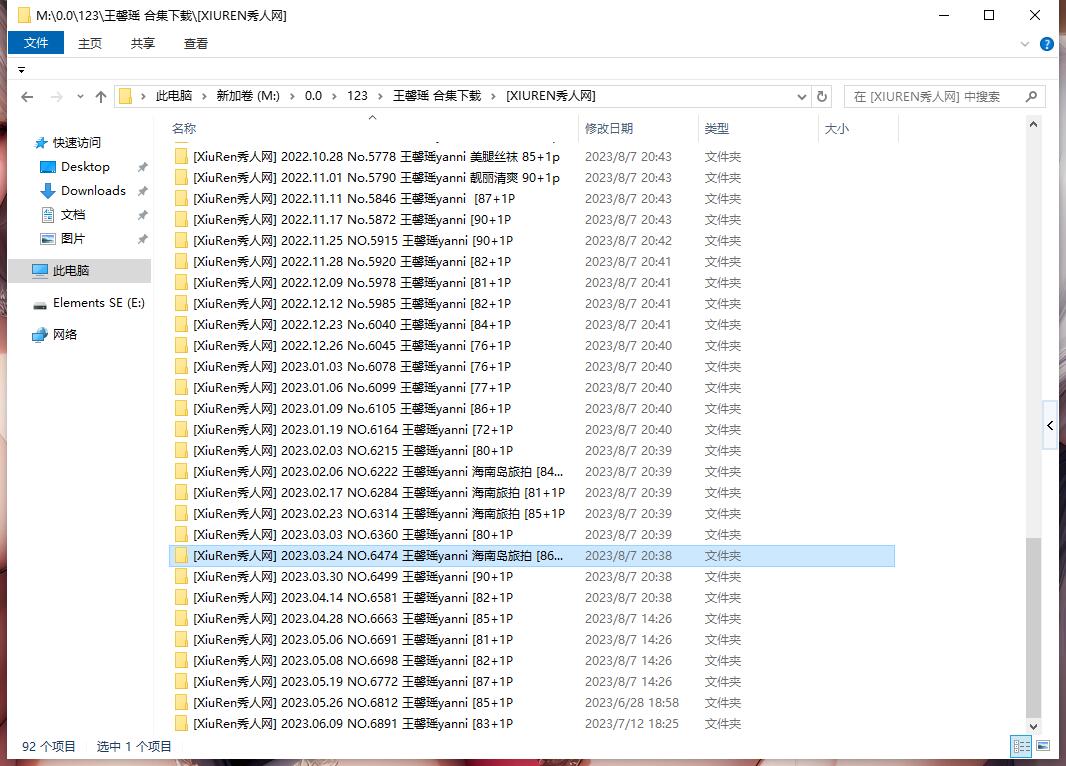Jump to 新加卷 (M:) in breadcrumb

248,96
